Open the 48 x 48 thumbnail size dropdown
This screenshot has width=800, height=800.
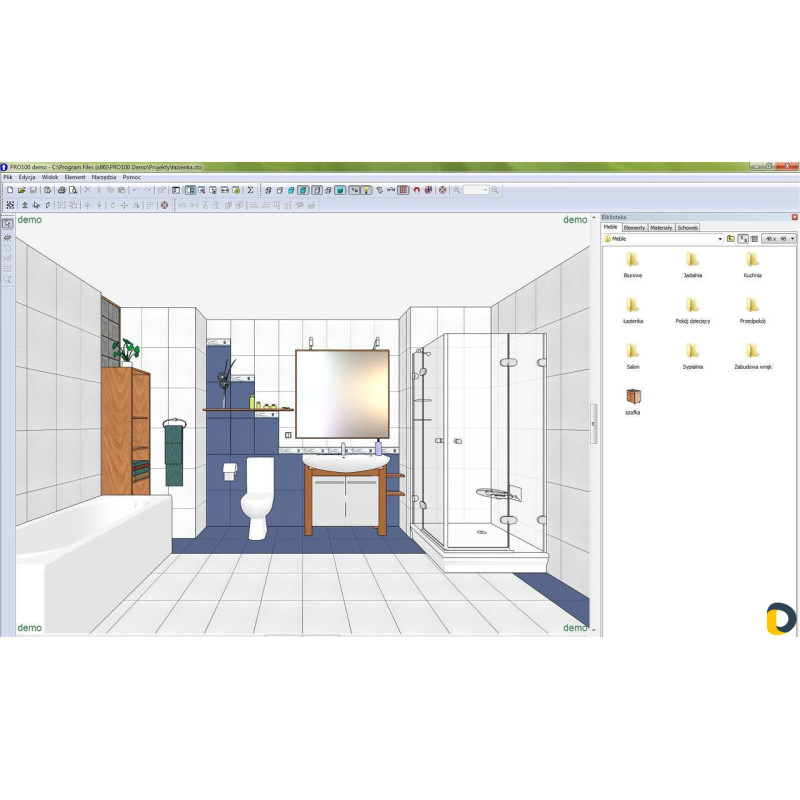click(794, 239)
